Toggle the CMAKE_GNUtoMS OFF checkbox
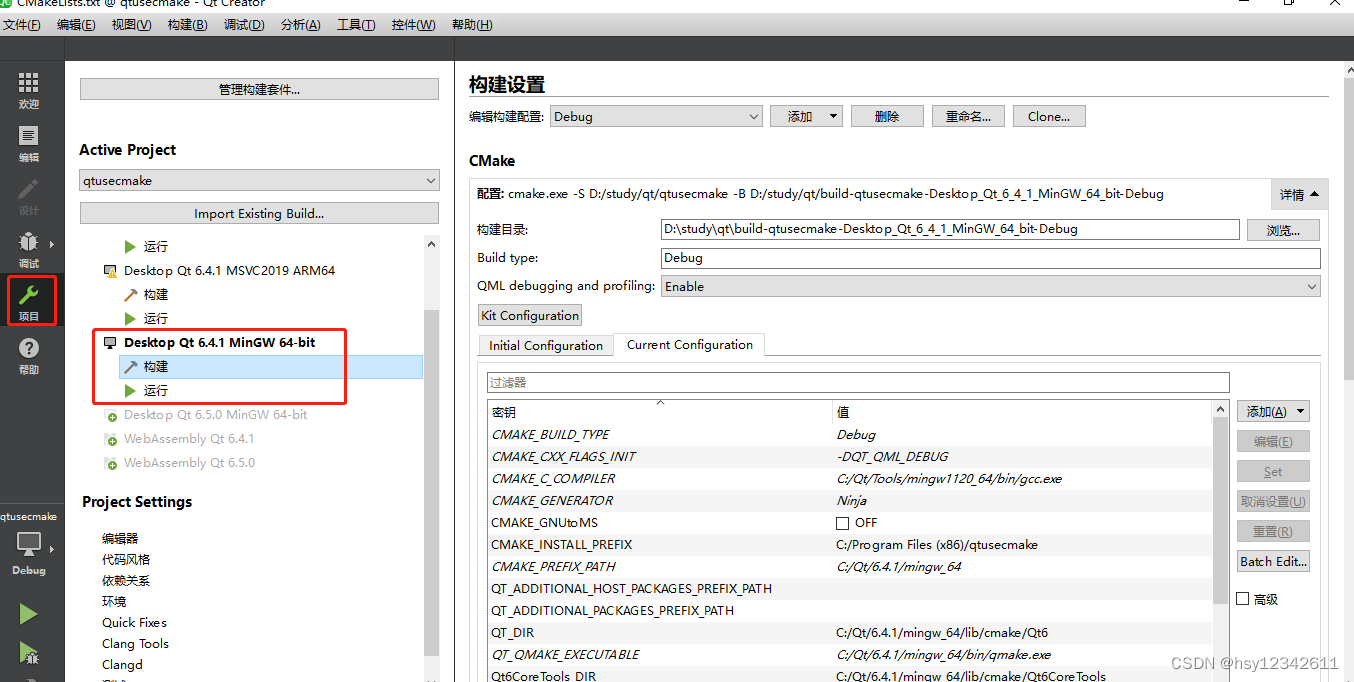 click(x=843, y=522)
